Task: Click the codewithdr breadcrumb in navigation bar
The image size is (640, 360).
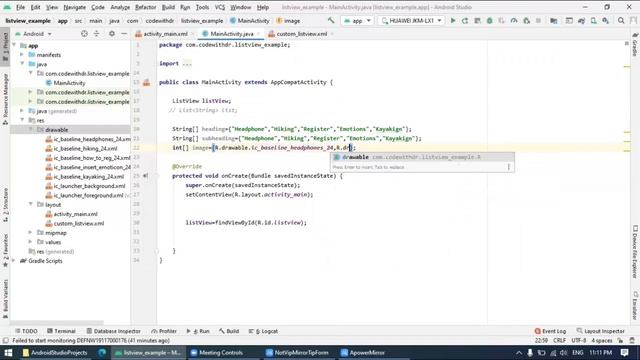Action: (160, 21)
